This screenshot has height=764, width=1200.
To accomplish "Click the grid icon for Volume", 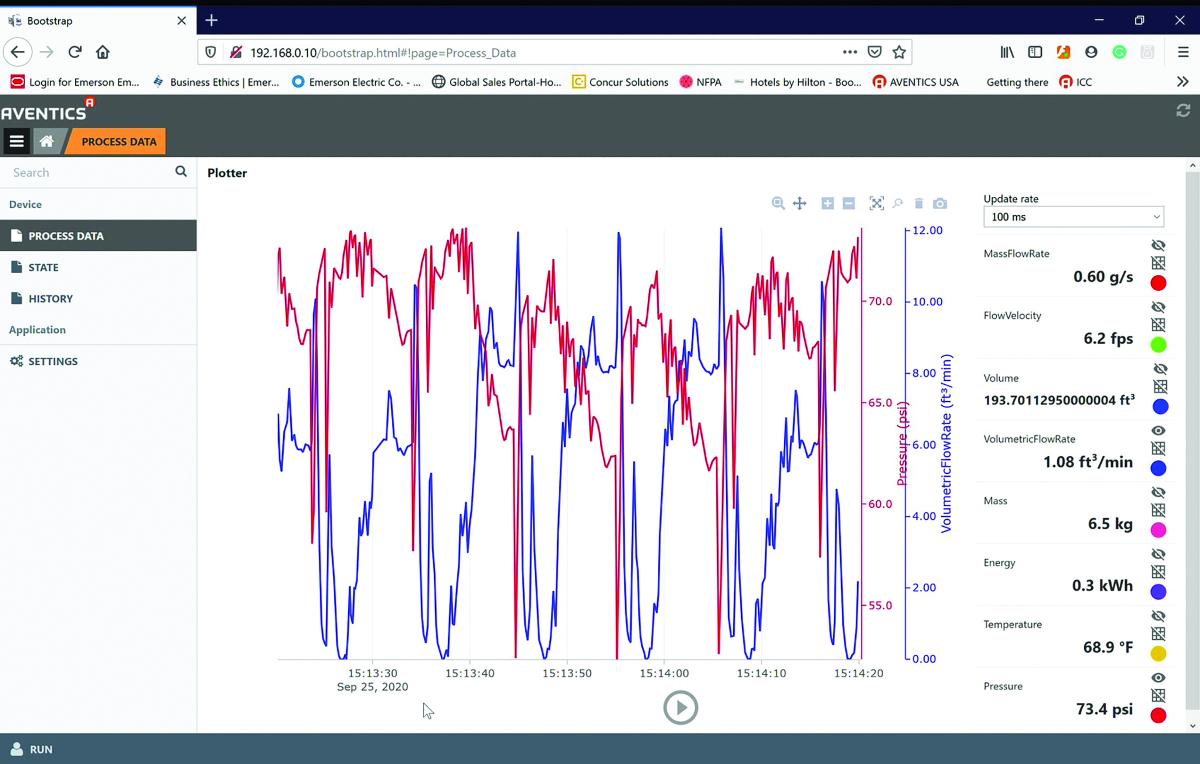I will 1158,387.
